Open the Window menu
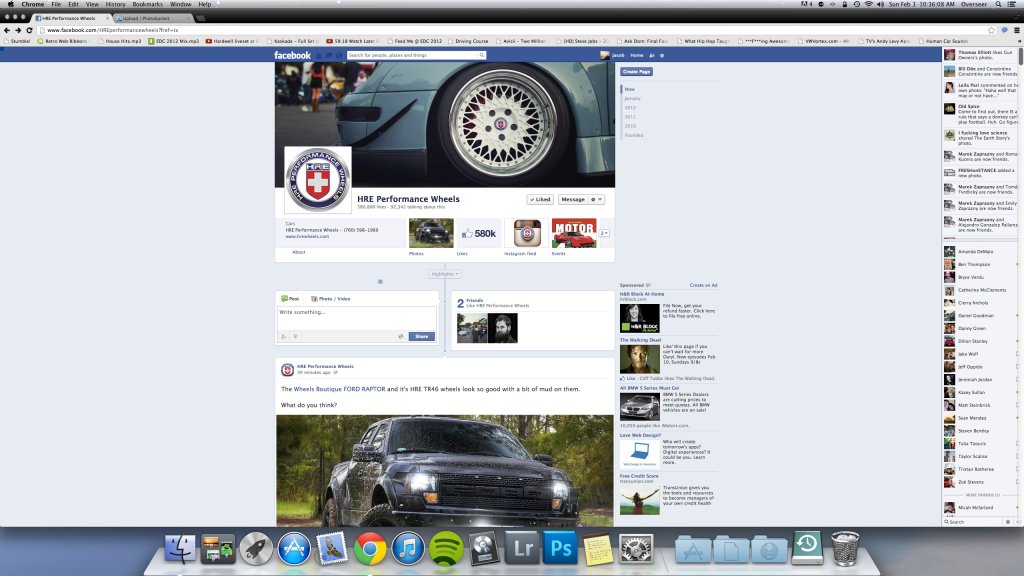This screenshot has height=576, width=1024. (x=181, y=5)
